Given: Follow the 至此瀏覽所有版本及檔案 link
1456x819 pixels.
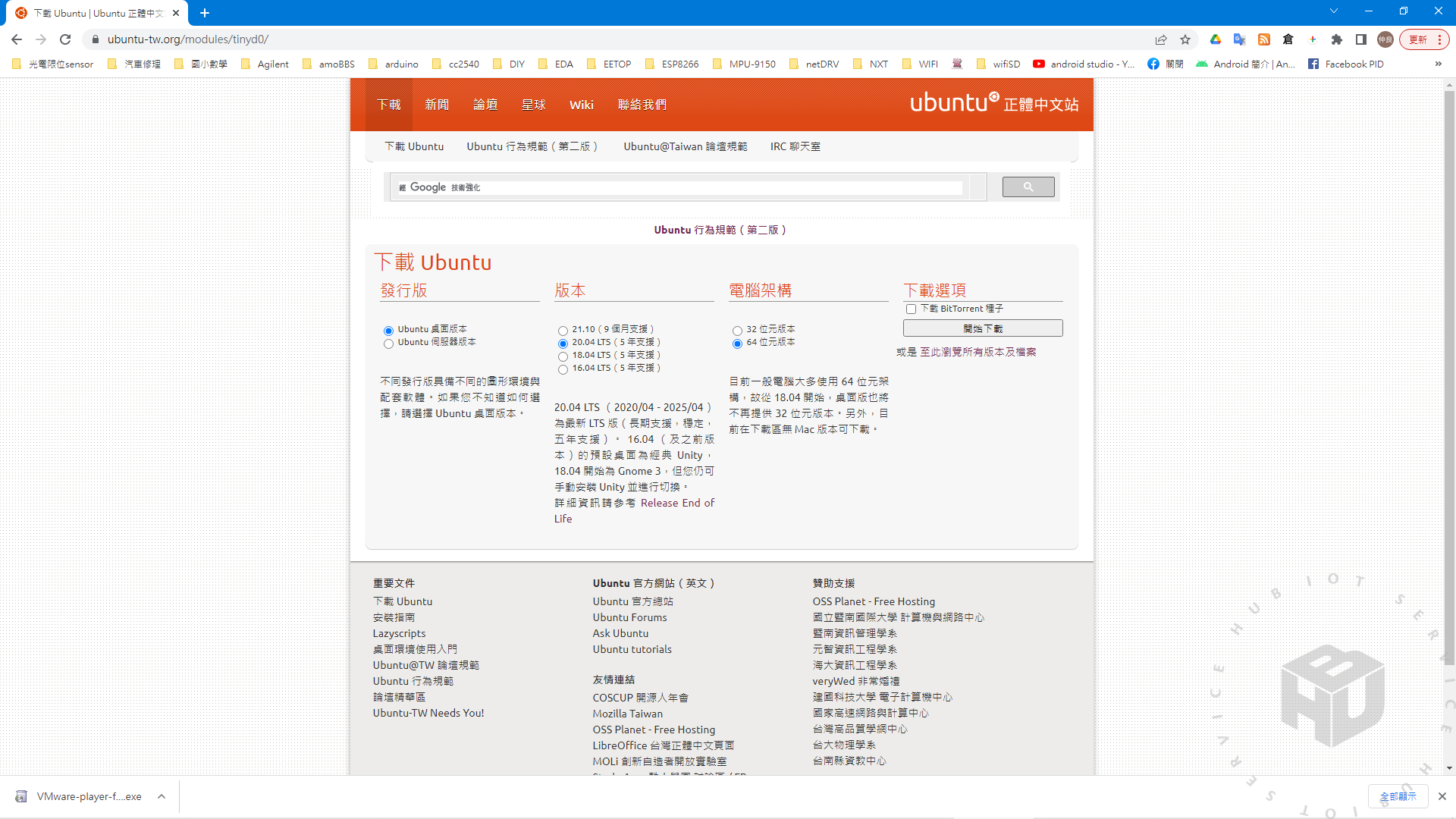Looking at the screenshot, I should (978, 352).
